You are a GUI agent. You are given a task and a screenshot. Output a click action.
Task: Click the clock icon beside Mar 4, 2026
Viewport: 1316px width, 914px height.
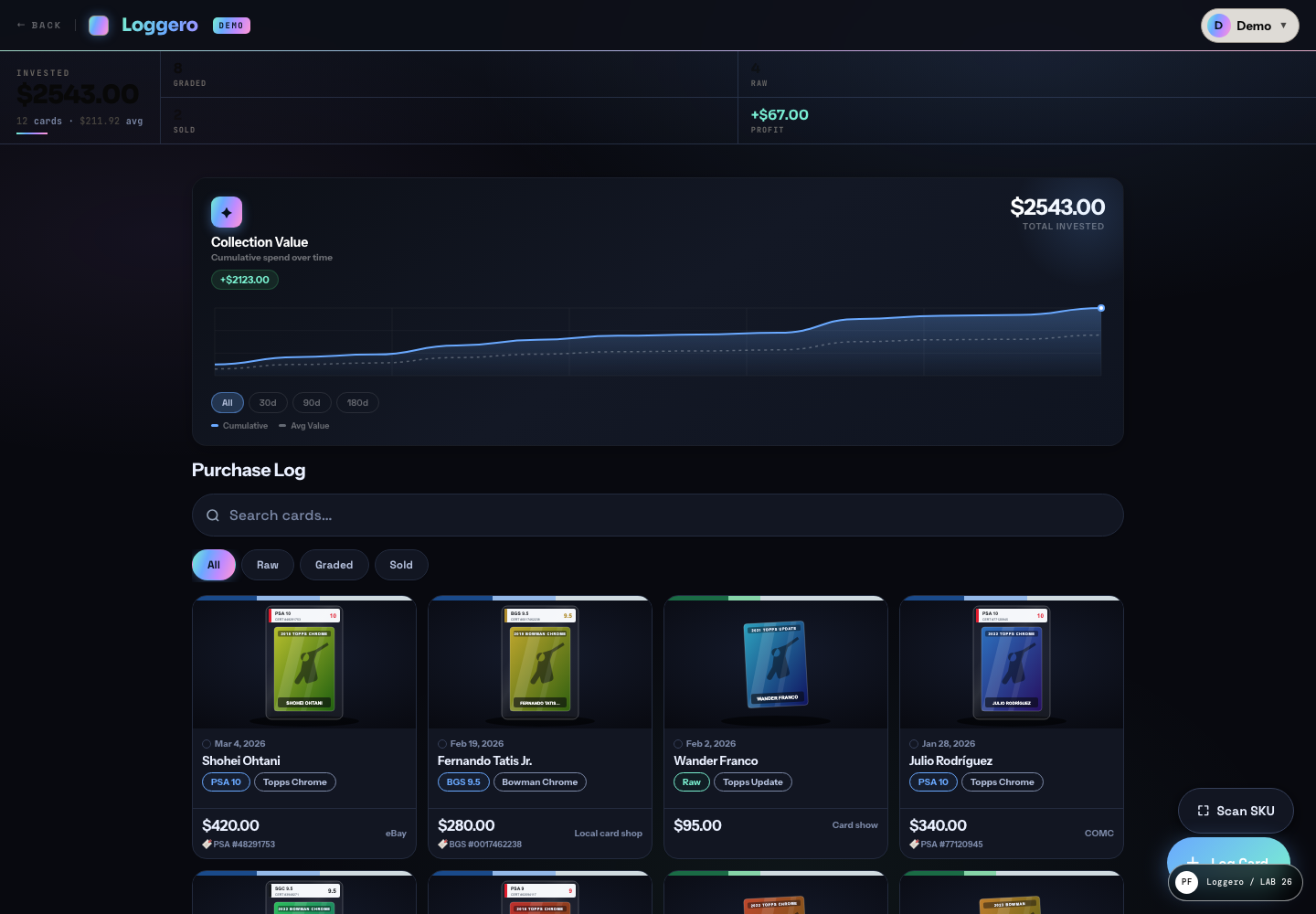click(x=207, y=744)
